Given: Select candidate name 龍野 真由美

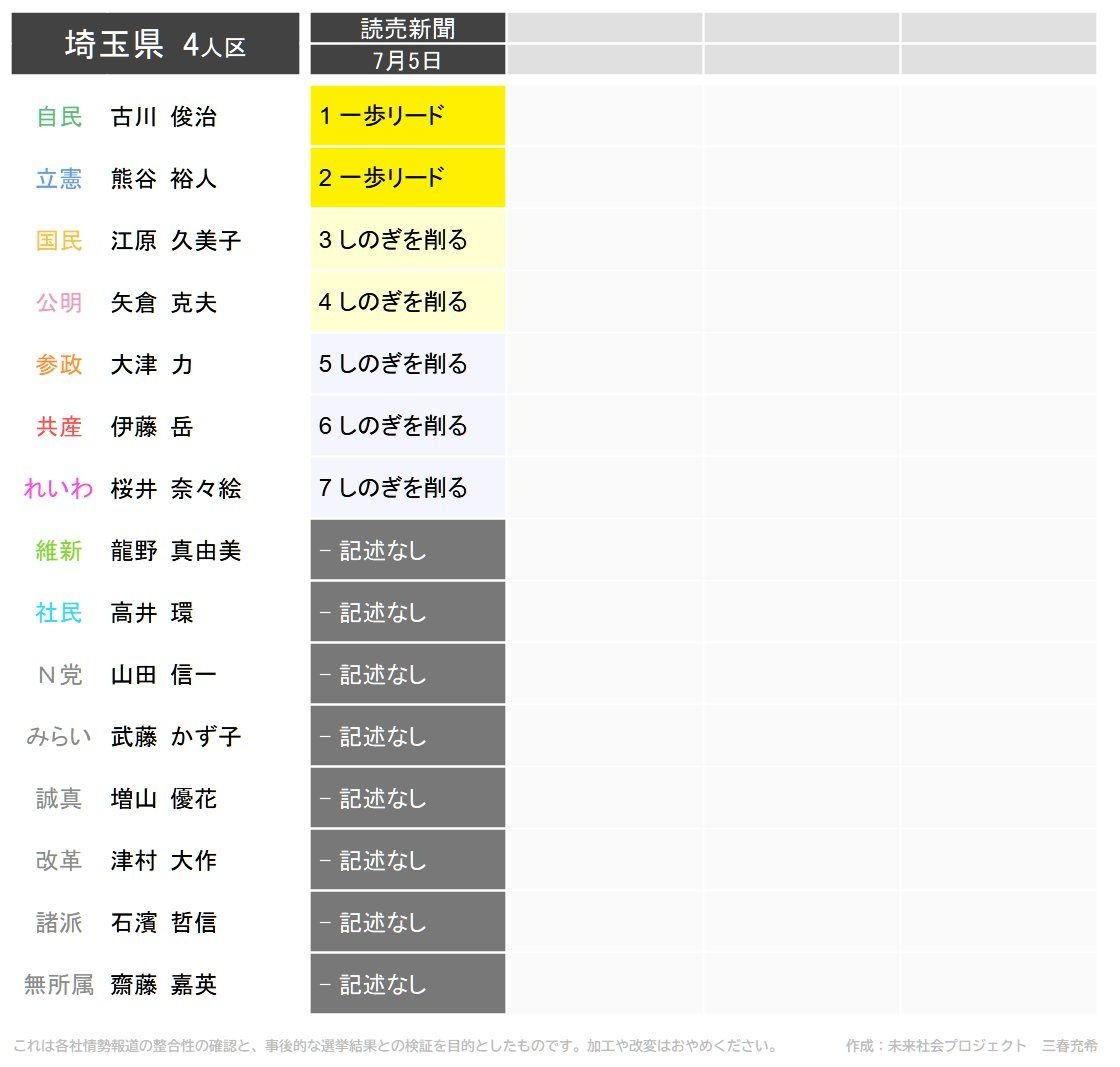Looking at the screenshot, I should click(176, 551).
